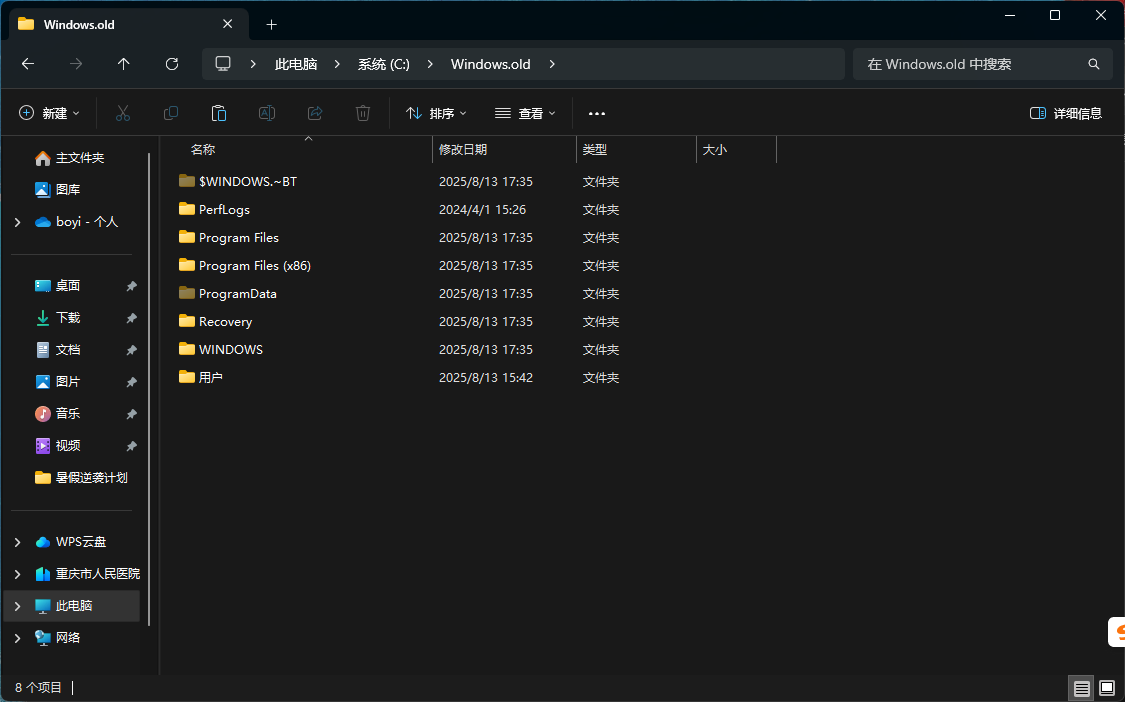
Task: Go up one folder level
Action: pos(123,64)
